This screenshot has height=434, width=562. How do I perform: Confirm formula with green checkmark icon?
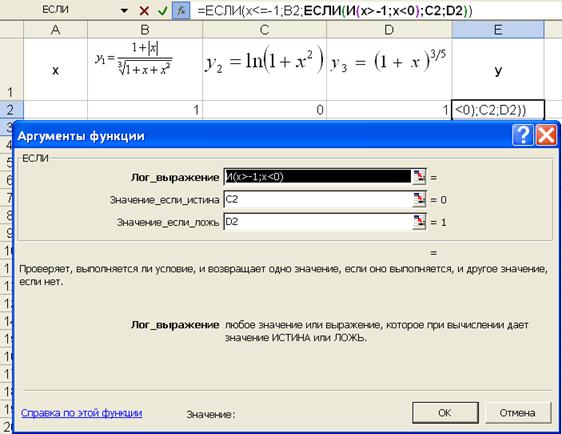pyautogui.click(x=162, y=11)
